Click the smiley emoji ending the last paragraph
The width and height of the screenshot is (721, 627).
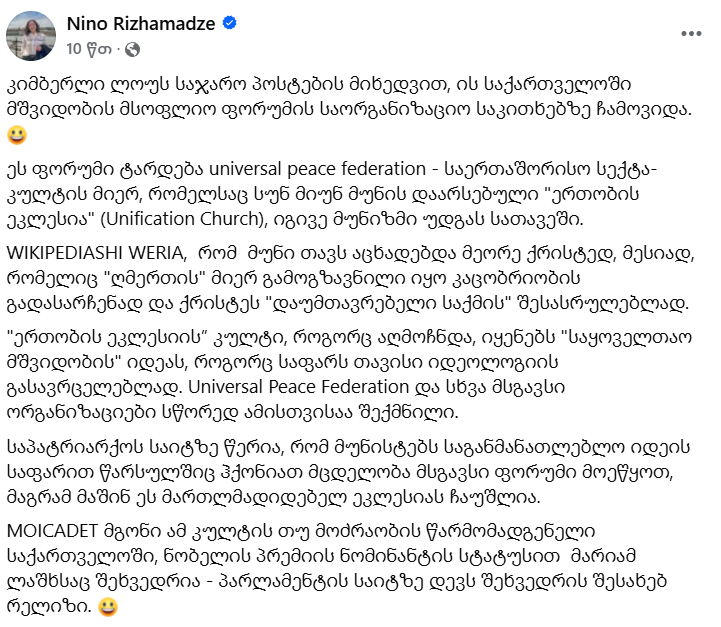[108, 606]
